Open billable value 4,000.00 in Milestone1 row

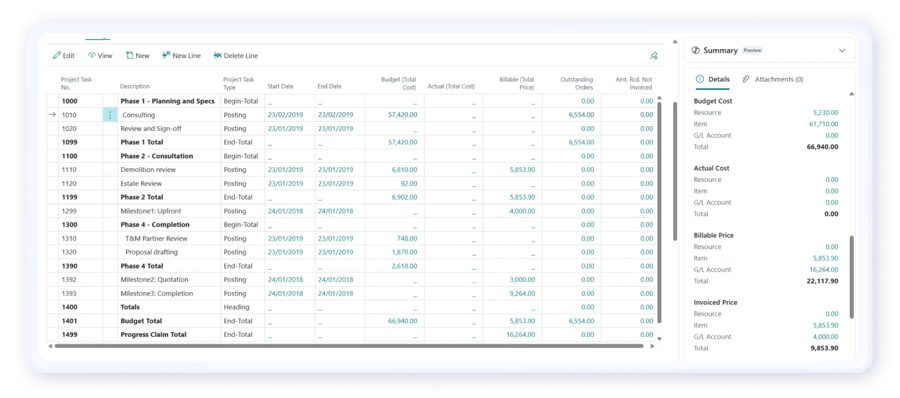[522, 211]
